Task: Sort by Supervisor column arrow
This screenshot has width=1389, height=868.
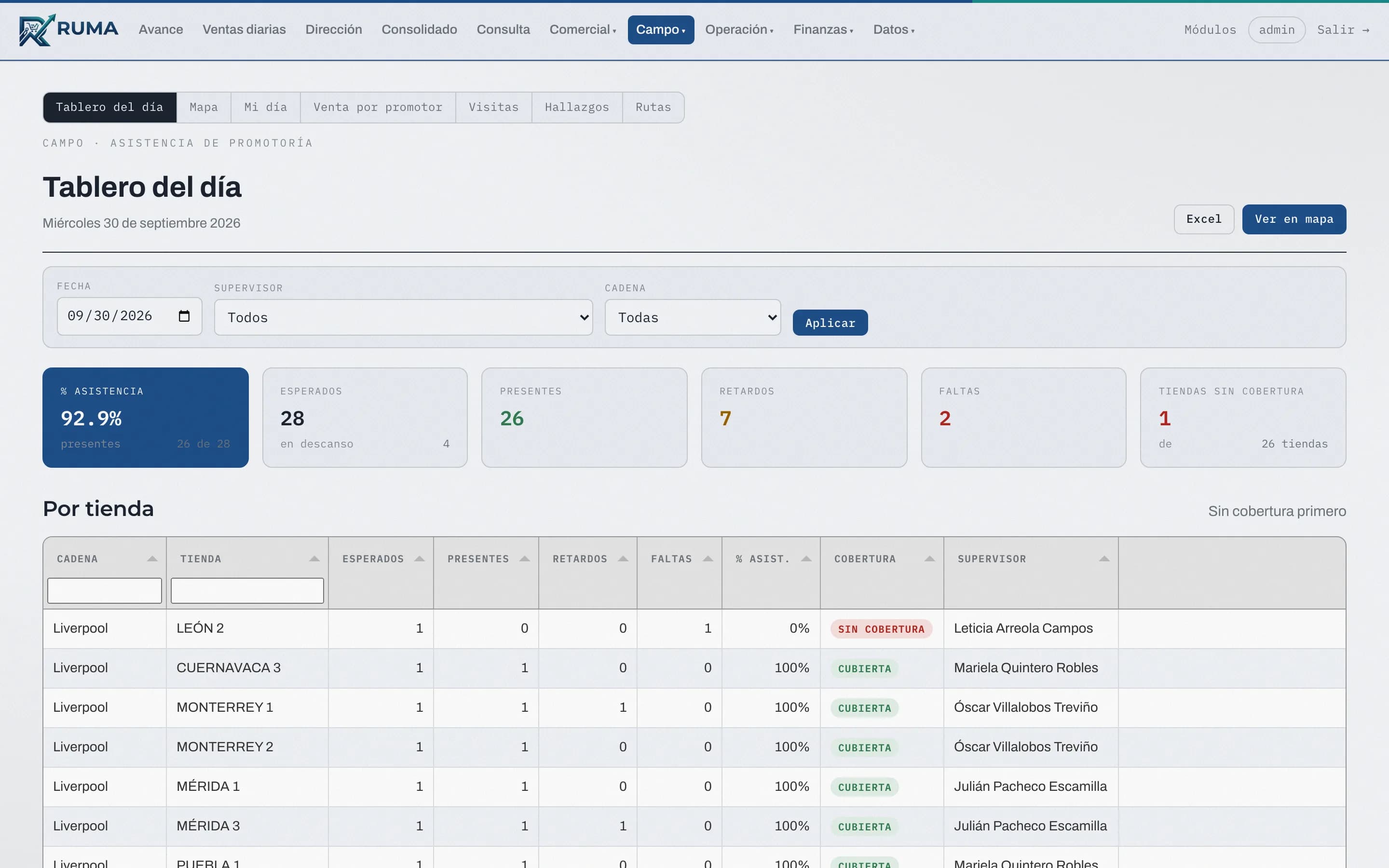Action: pos(1104,558)
